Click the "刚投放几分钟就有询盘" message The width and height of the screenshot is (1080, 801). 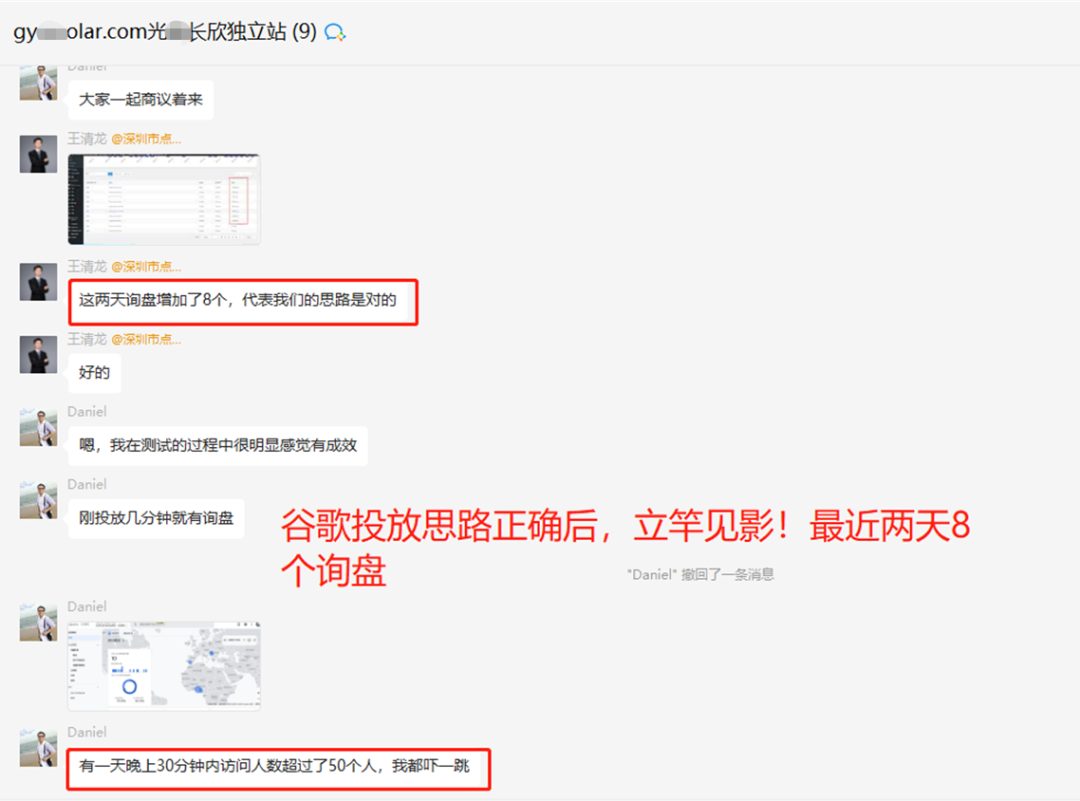coord(156,519)
